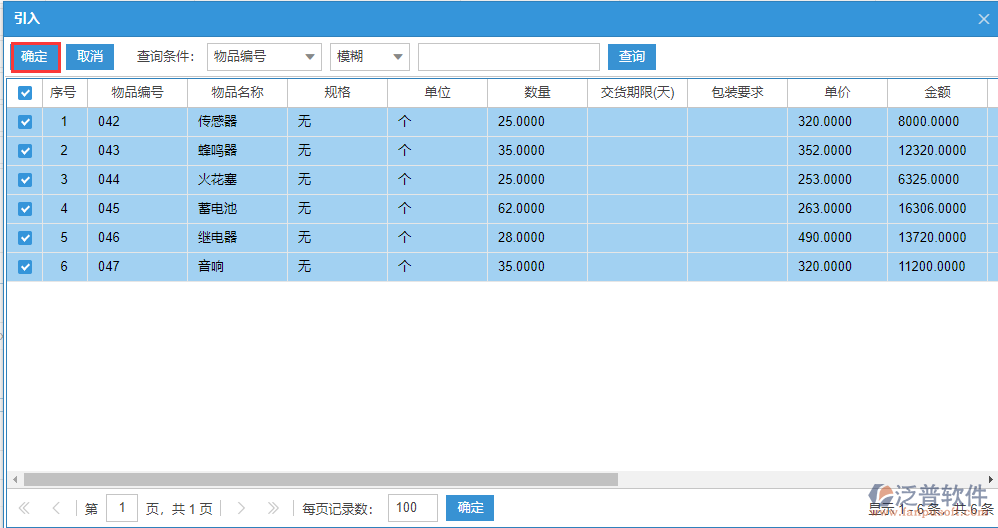
Task: Click the 交货期限(天) column header
Action: (x=637, y=93)
